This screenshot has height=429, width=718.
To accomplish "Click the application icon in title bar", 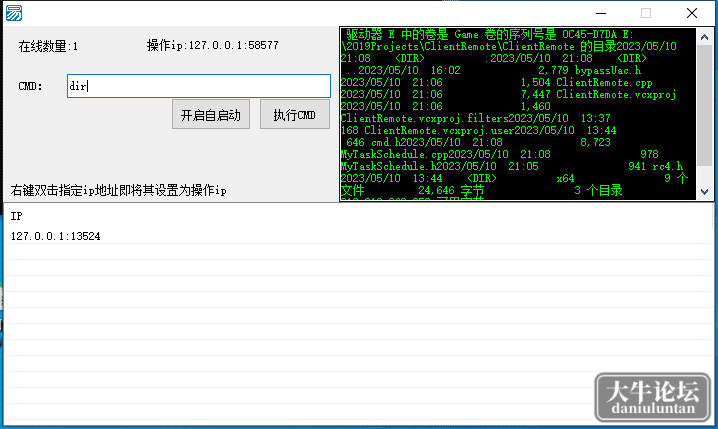I will click(14, 13).
